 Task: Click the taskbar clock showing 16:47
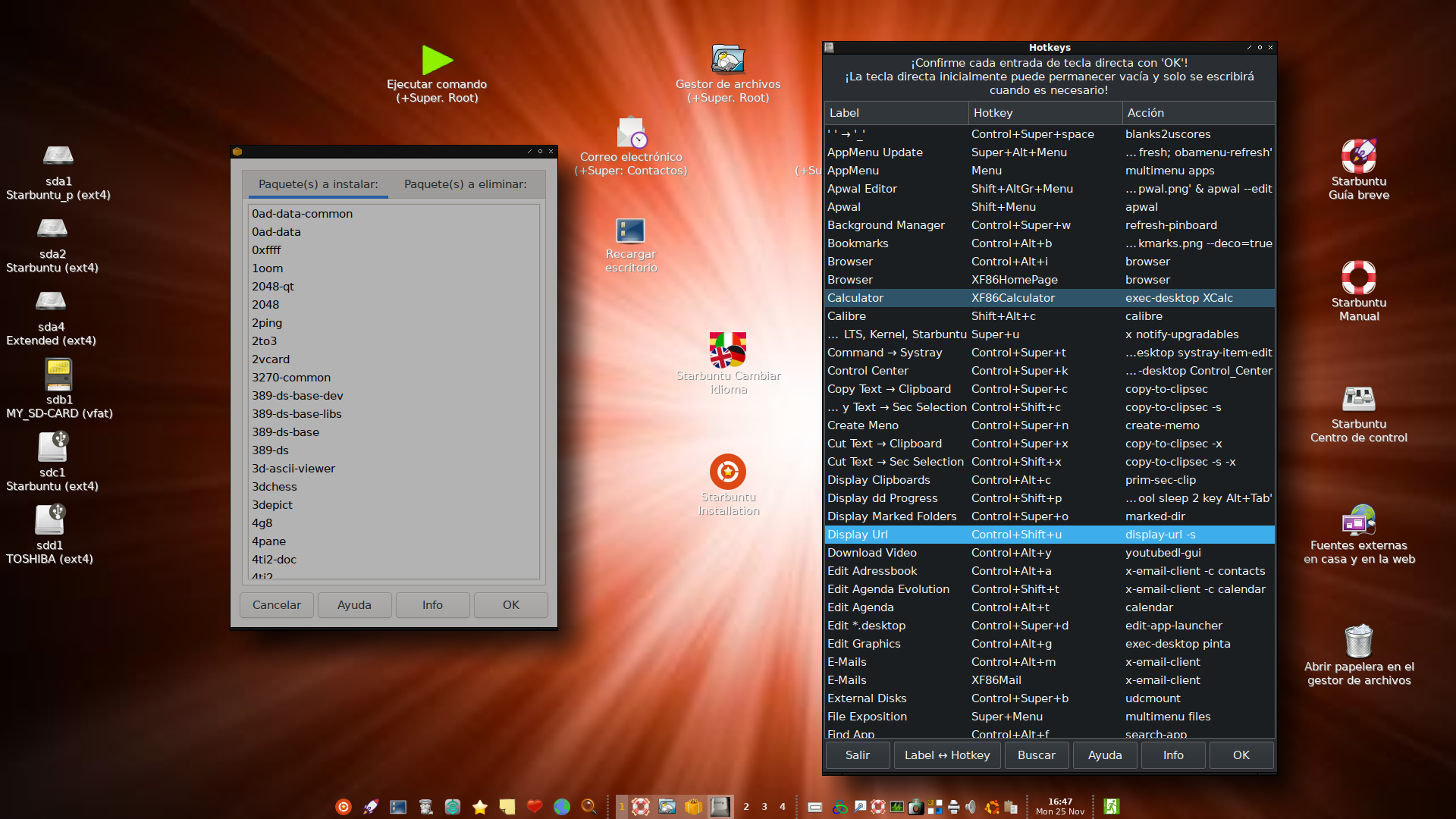(1060, 807)
